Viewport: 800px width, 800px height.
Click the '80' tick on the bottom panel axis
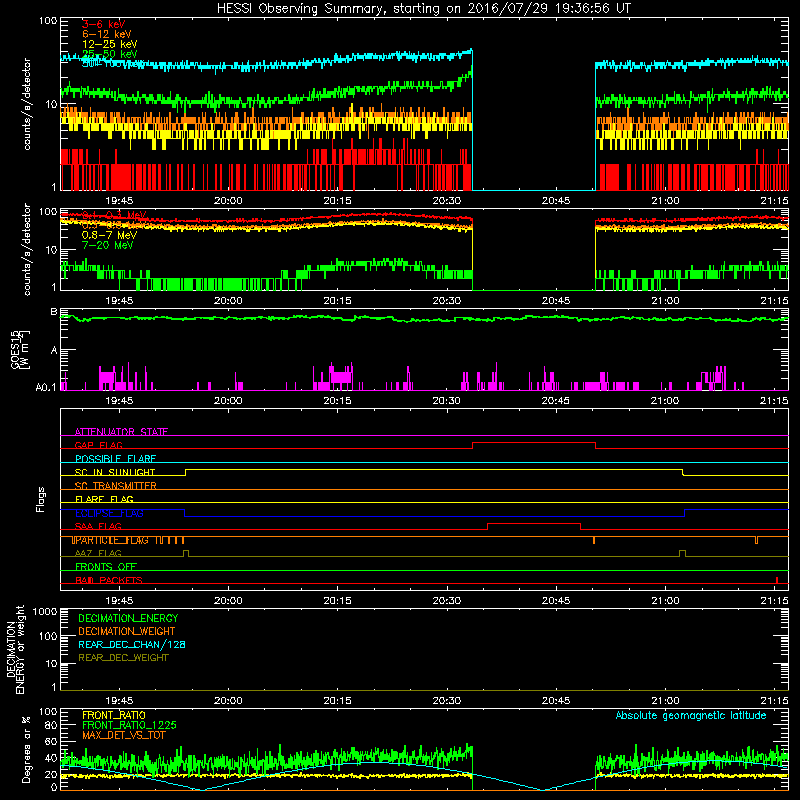(x=51, y=725)
